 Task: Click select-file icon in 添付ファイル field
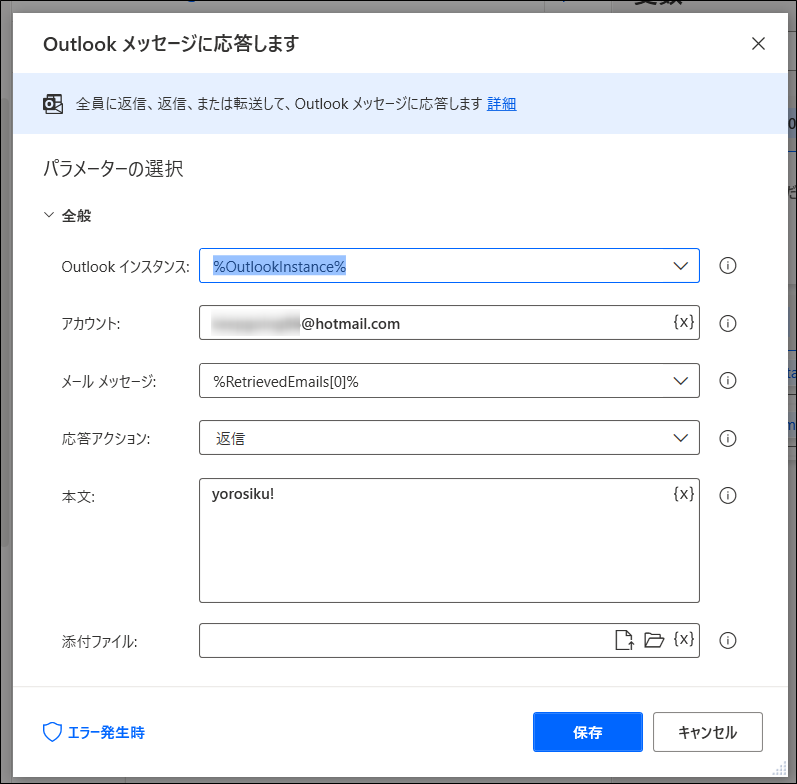[624, 640]
